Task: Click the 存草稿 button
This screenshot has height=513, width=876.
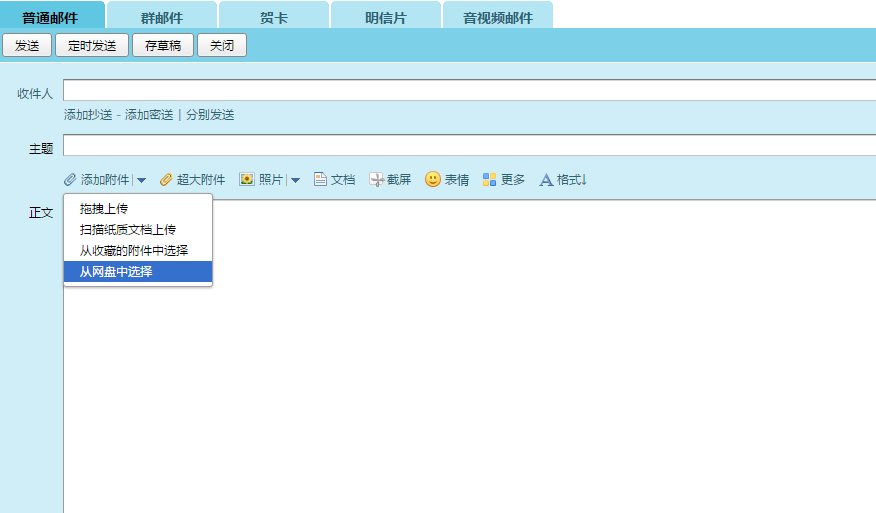Action: click(163, 45)
